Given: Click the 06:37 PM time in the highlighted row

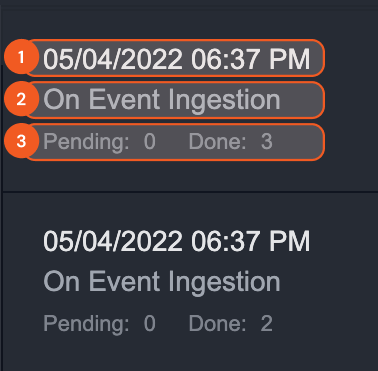Looking at the screenshot, I should coord(251,59).
